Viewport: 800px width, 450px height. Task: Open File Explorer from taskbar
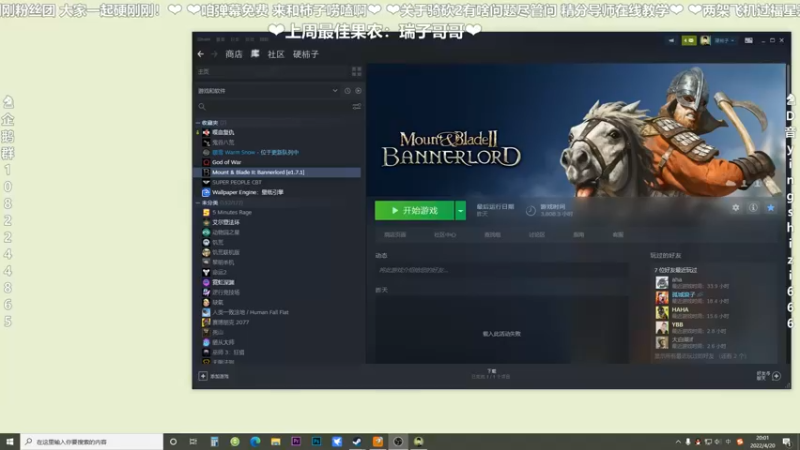276,441
